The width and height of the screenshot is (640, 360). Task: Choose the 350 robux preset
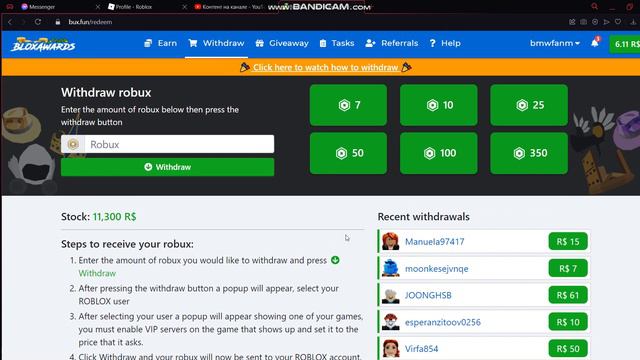[x=529, y=153]
